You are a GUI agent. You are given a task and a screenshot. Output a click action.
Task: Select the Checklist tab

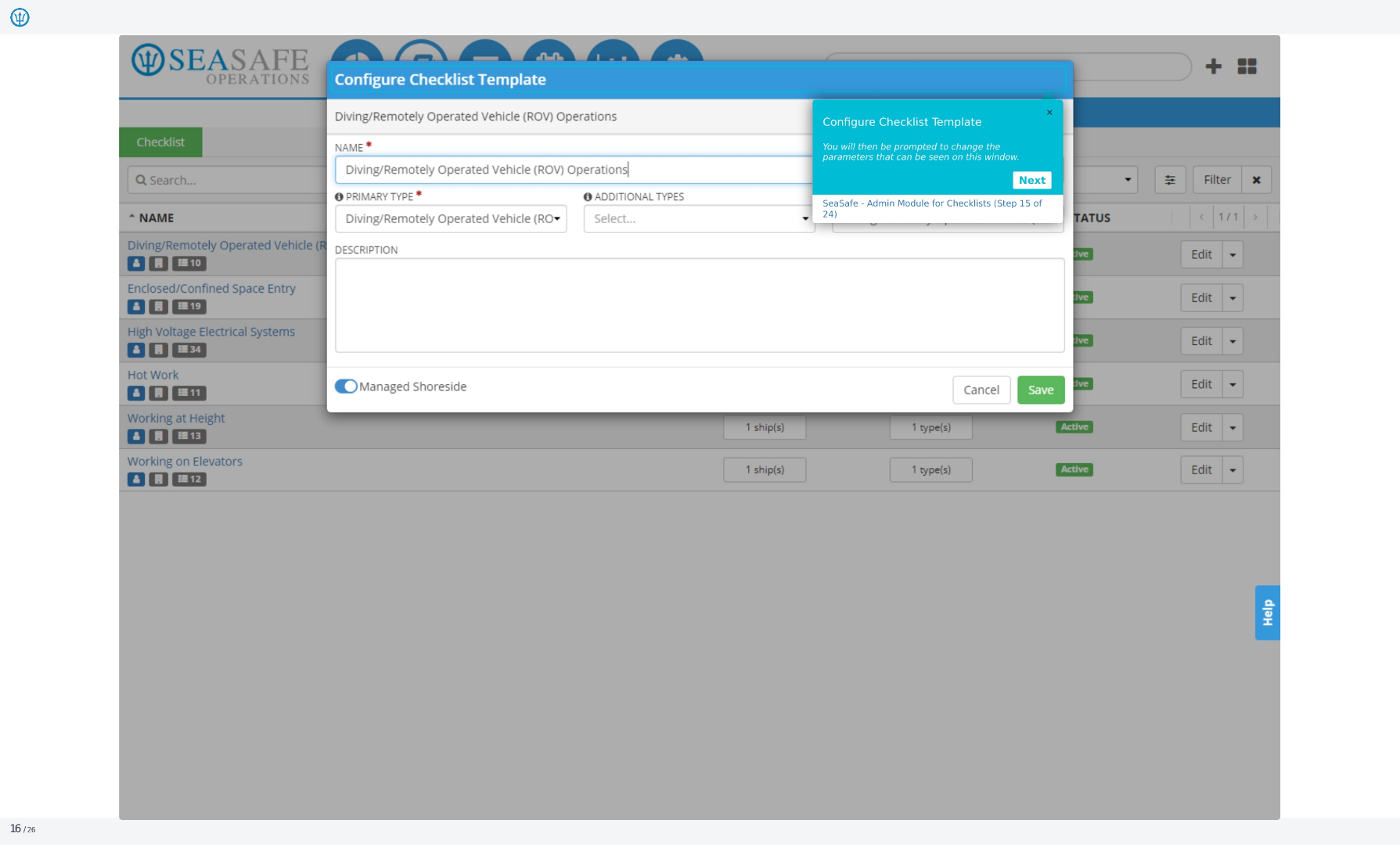[x=160, y=142]
